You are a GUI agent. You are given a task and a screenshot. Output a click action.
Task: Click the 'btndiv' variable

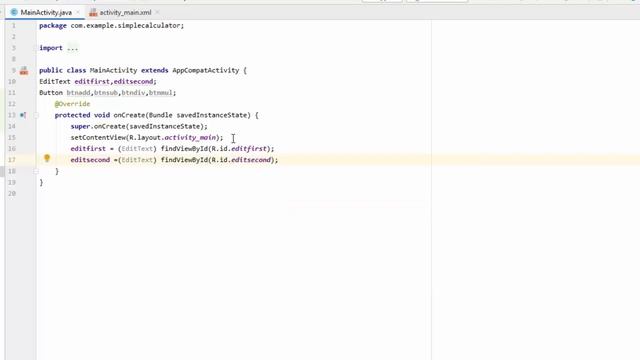click(133, 93)
